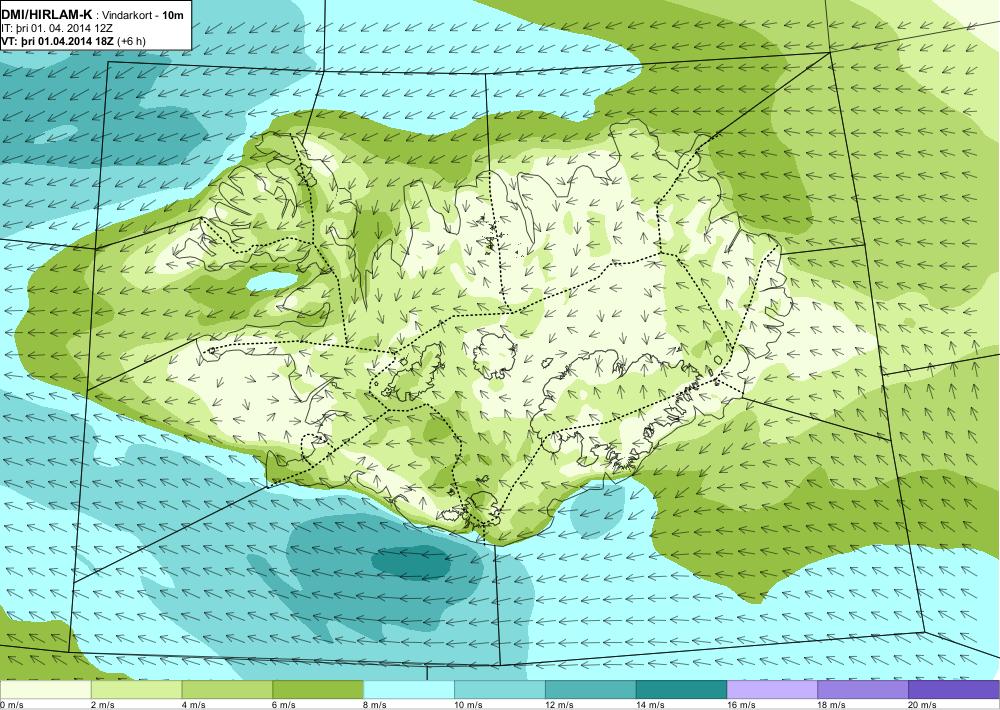1000x710 pixels.
Task: Click the dark purple 20 m/s legend swatch
Action: (x=954, y=690)
